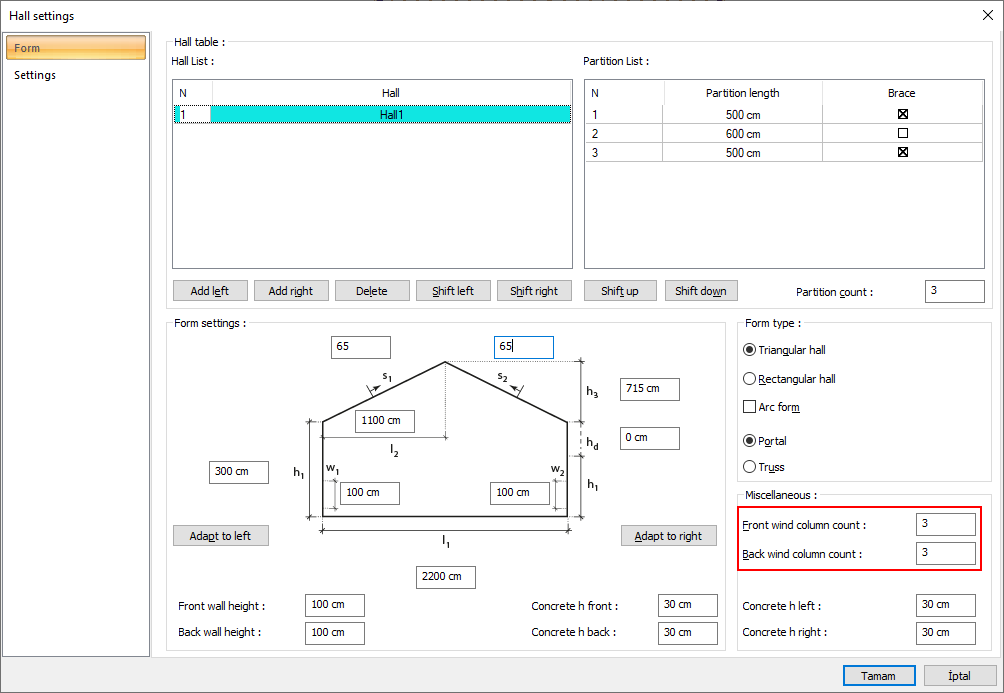This screenshot has height=693, width=1004.
Task: Delete the selected hall
Action: (372, 290)
